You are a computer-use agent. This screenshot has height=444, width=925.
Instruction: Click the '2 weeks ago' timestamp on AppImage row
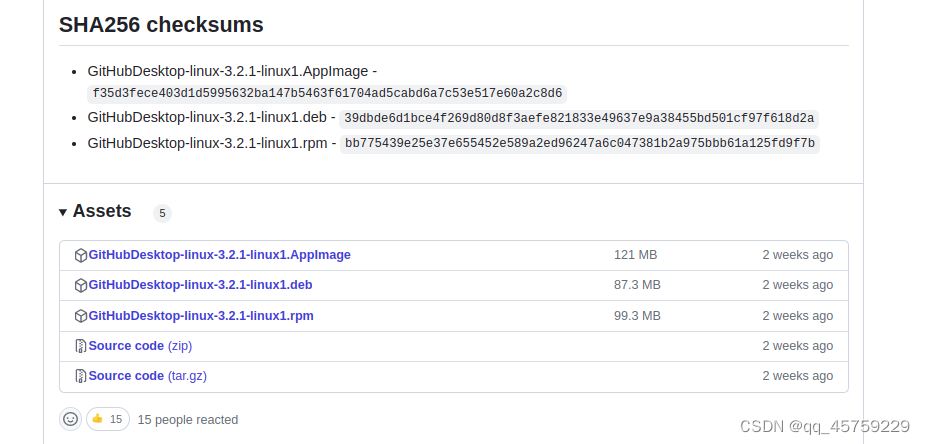tap(798, 255)
